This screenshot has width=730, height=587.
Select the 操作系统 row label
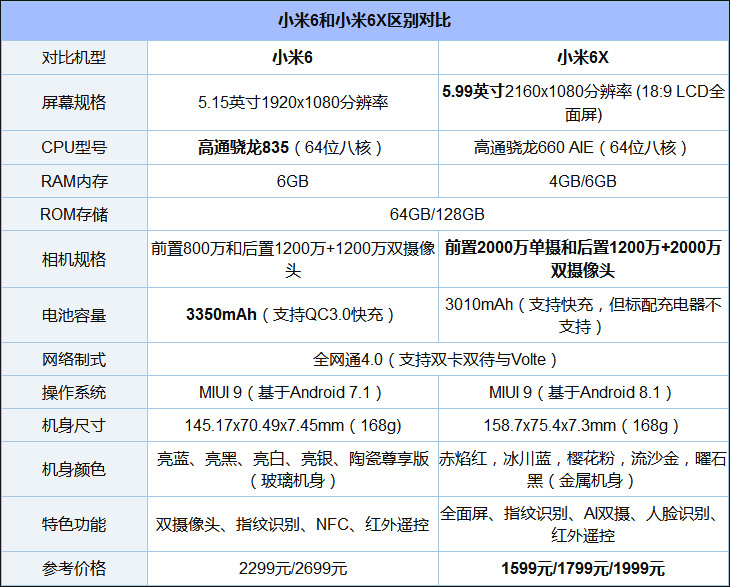tap(74, 392)
